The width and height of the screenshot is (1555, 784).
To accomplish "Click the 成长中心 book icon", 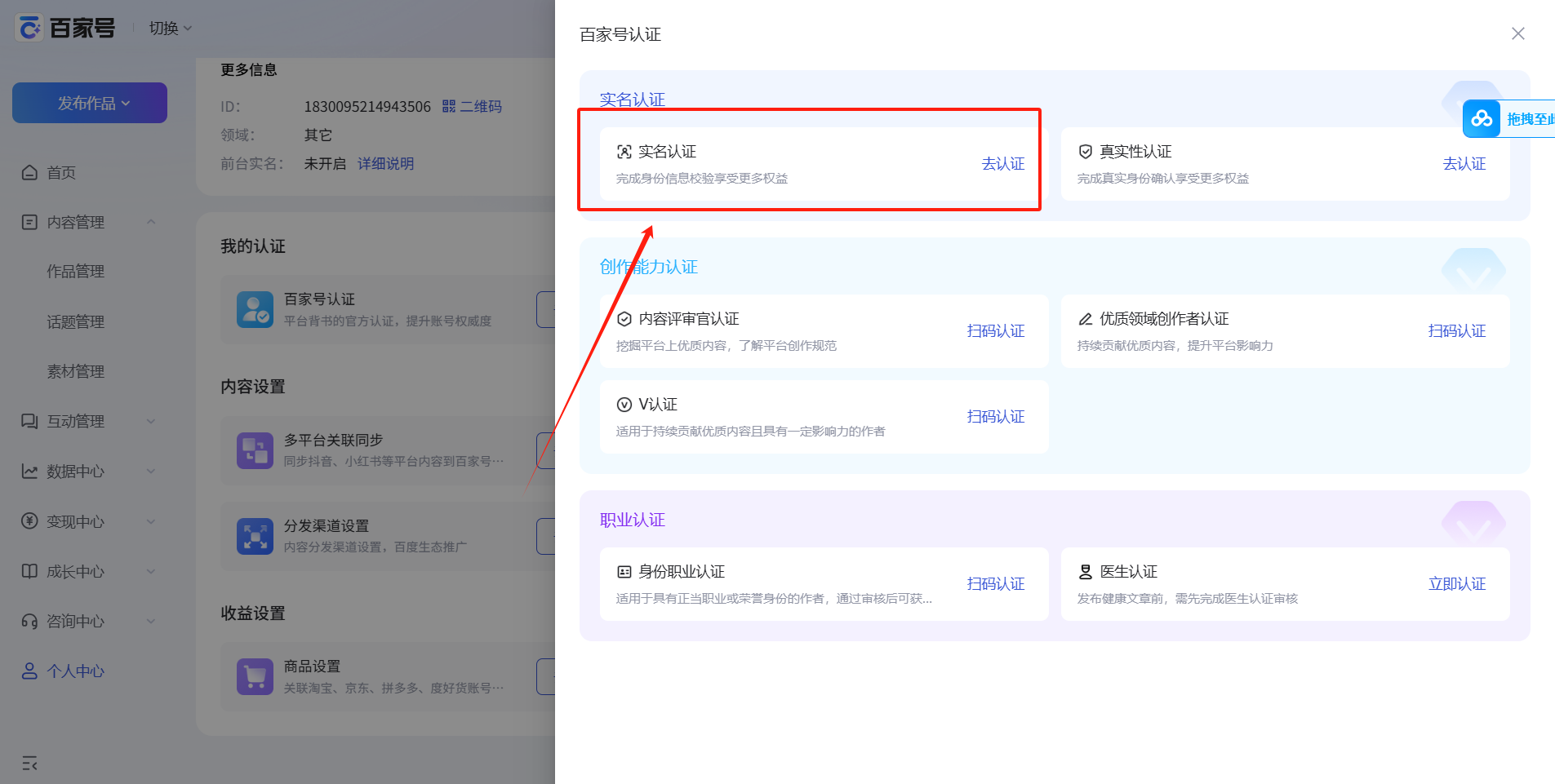I will (29, 571).
